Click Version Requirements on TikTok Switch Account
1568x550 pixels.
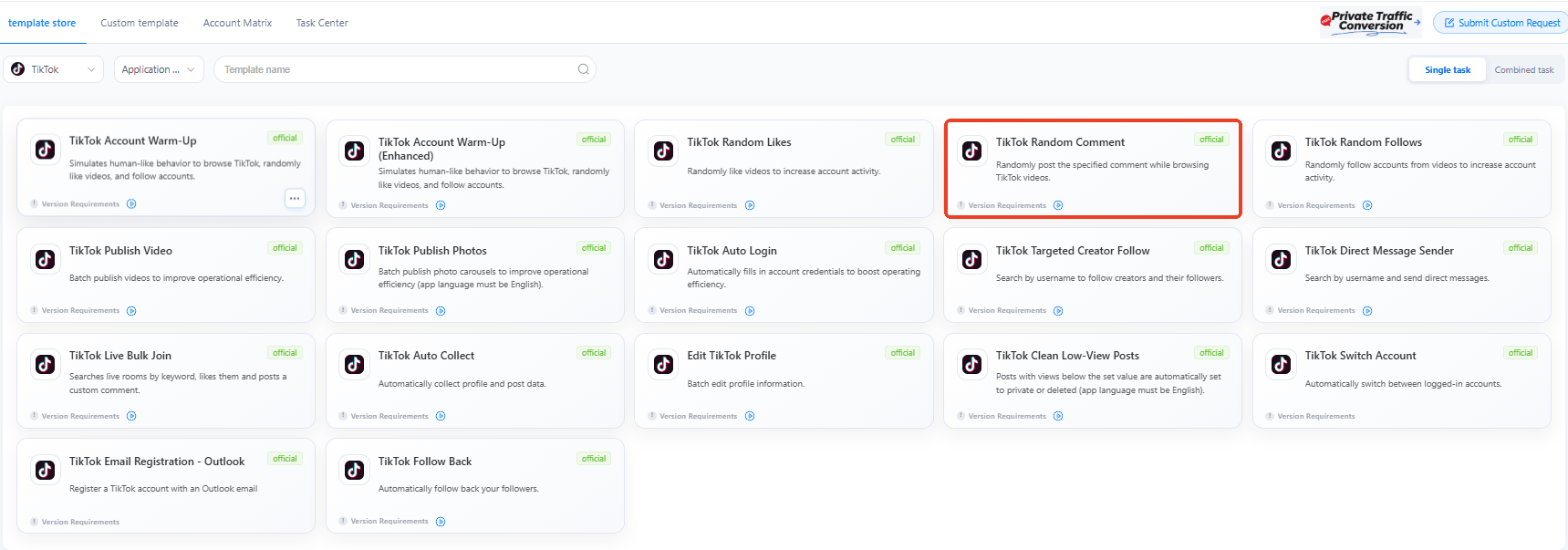1316,416
